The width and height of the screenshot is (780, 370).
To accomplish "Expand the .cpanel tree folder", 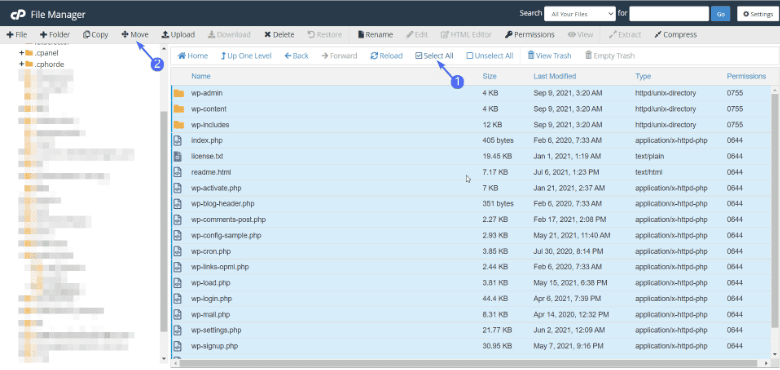I will [x=21, y=53].
